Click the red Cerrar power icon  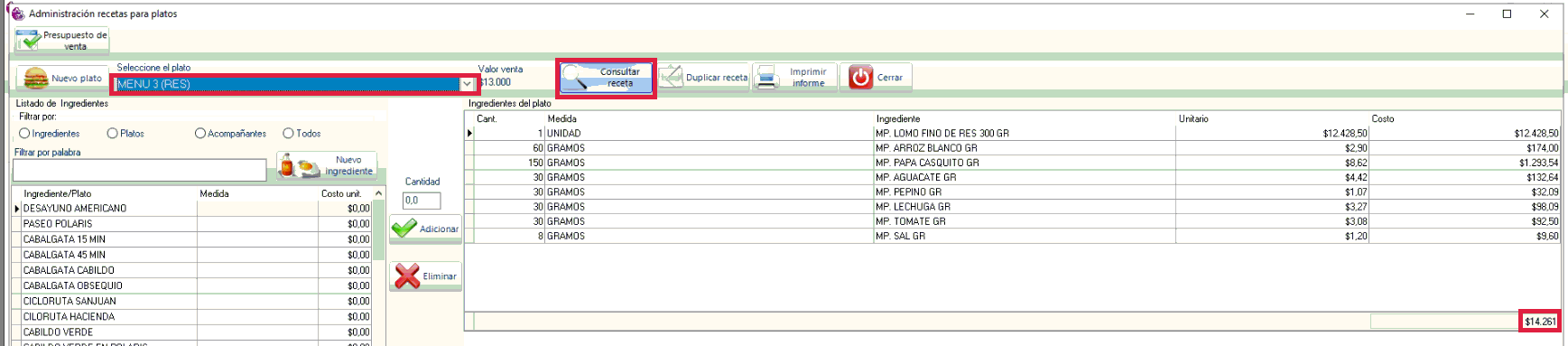coord(861,78)
